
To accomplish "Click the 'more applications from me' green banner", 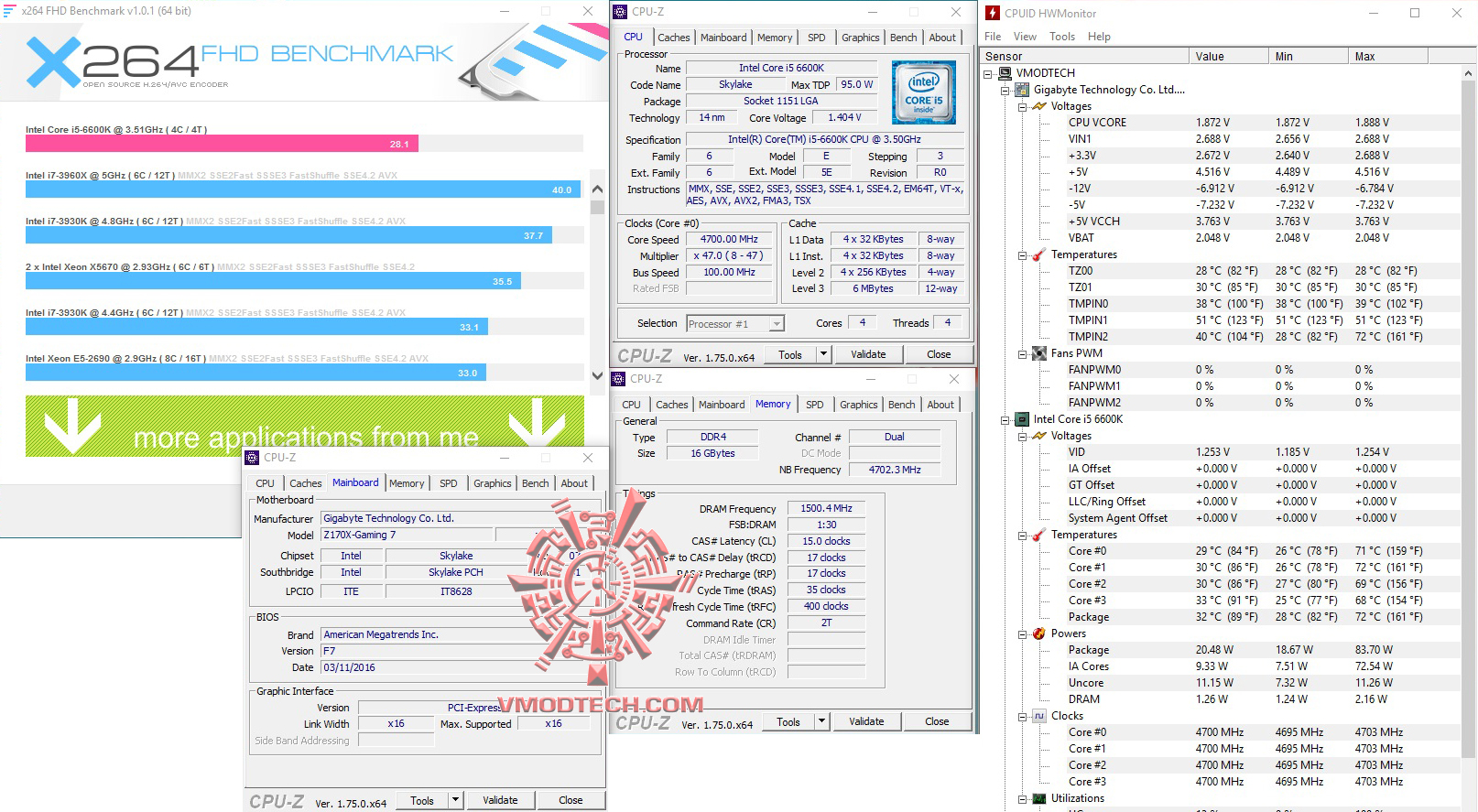I will coord(305,426).
